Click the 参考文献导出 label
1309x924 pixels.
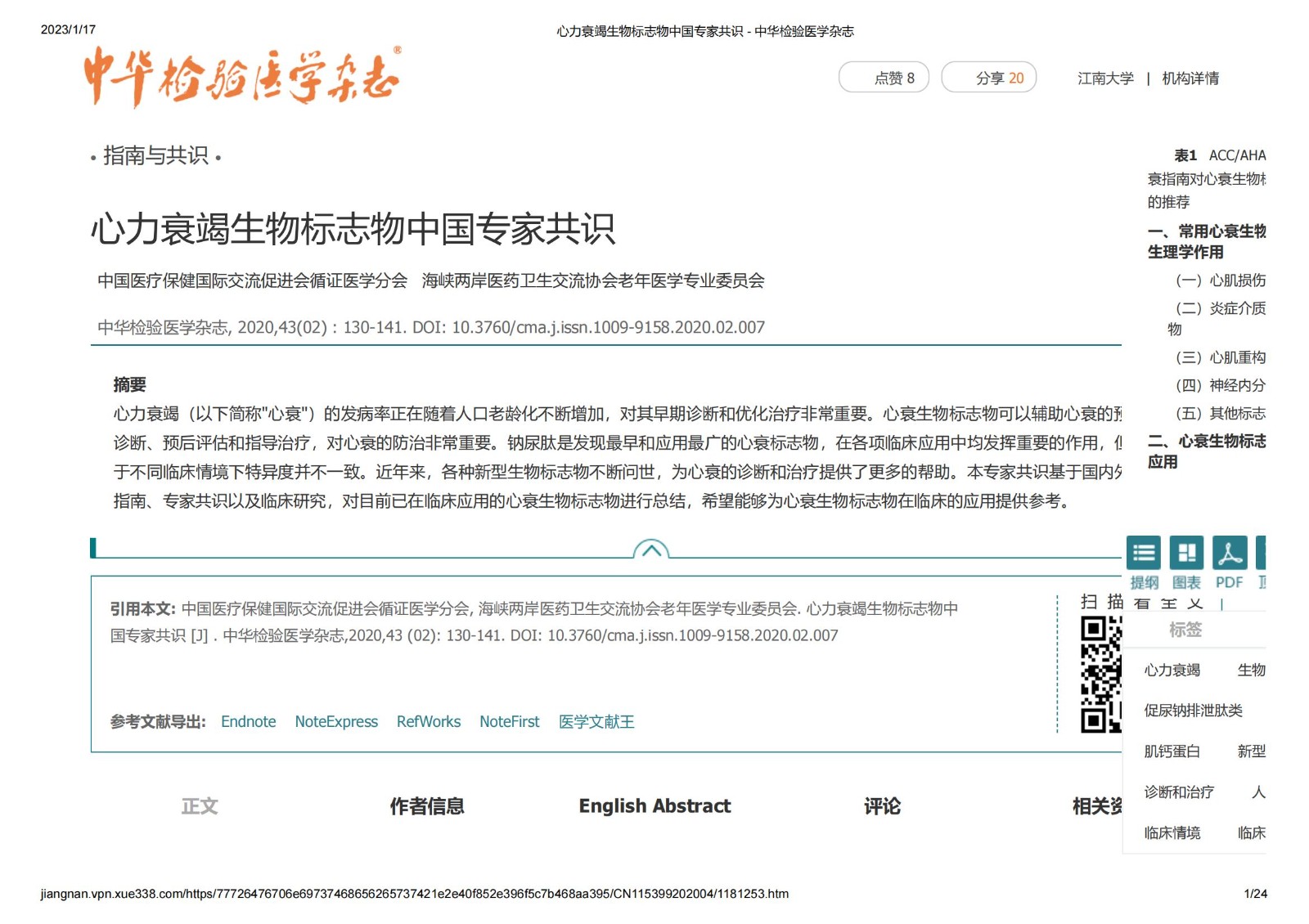[158, 722]
